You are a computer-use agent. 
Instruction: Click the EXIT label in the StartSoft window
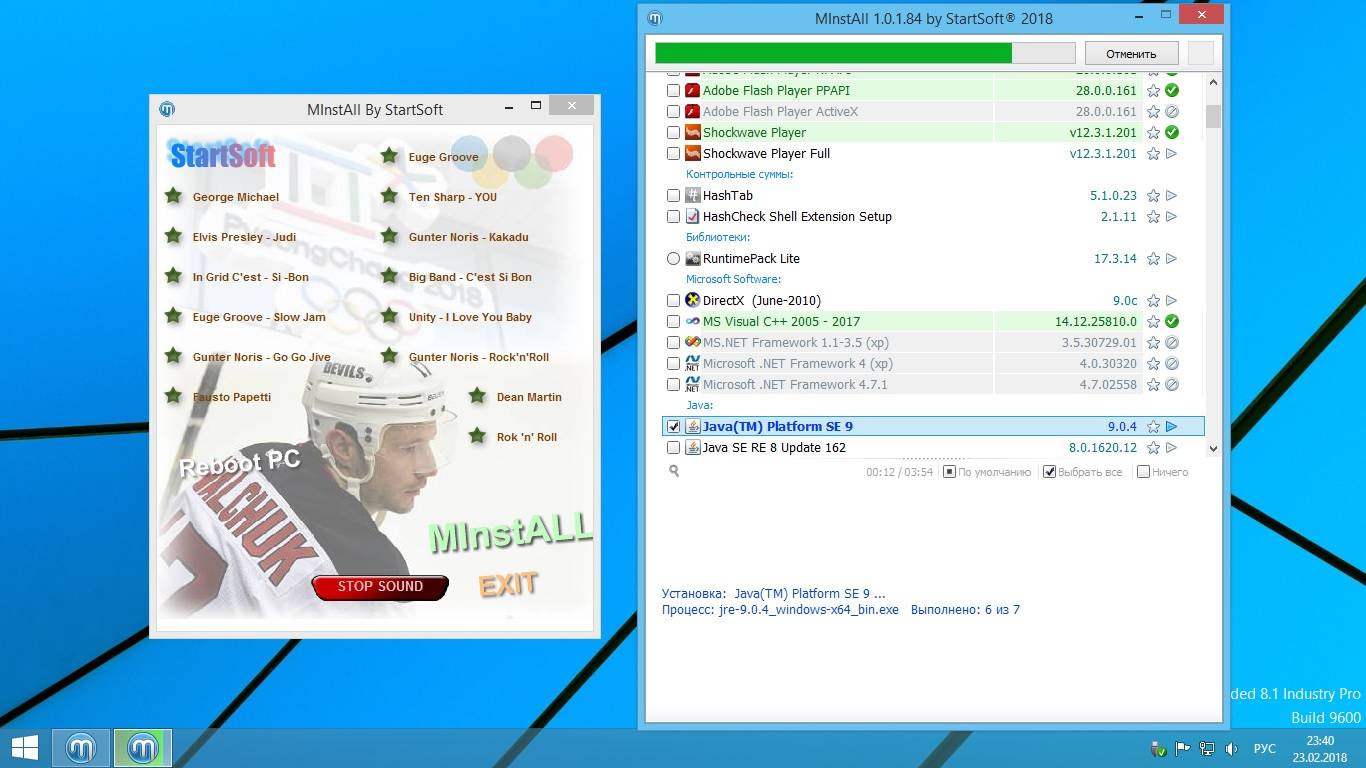point(508,584)
